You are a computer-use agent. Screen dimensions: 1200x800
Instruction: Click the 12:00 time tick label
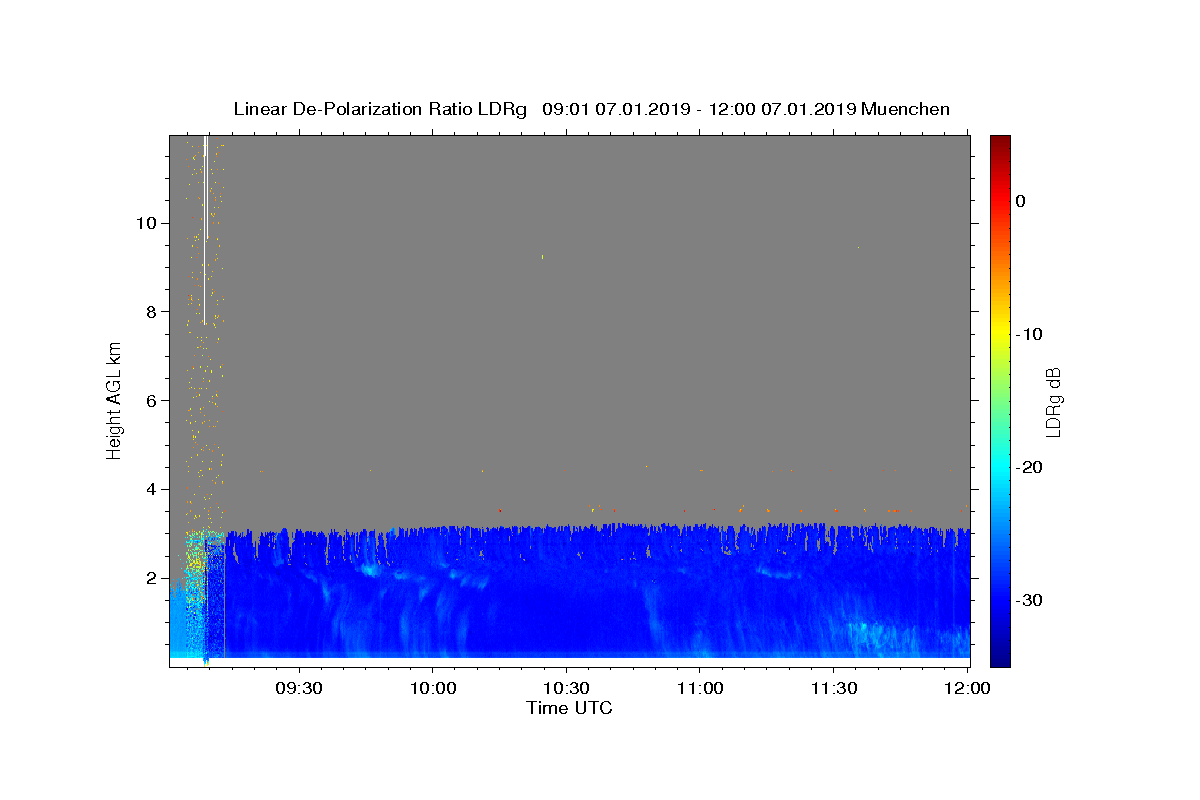(x=967, y=690)
